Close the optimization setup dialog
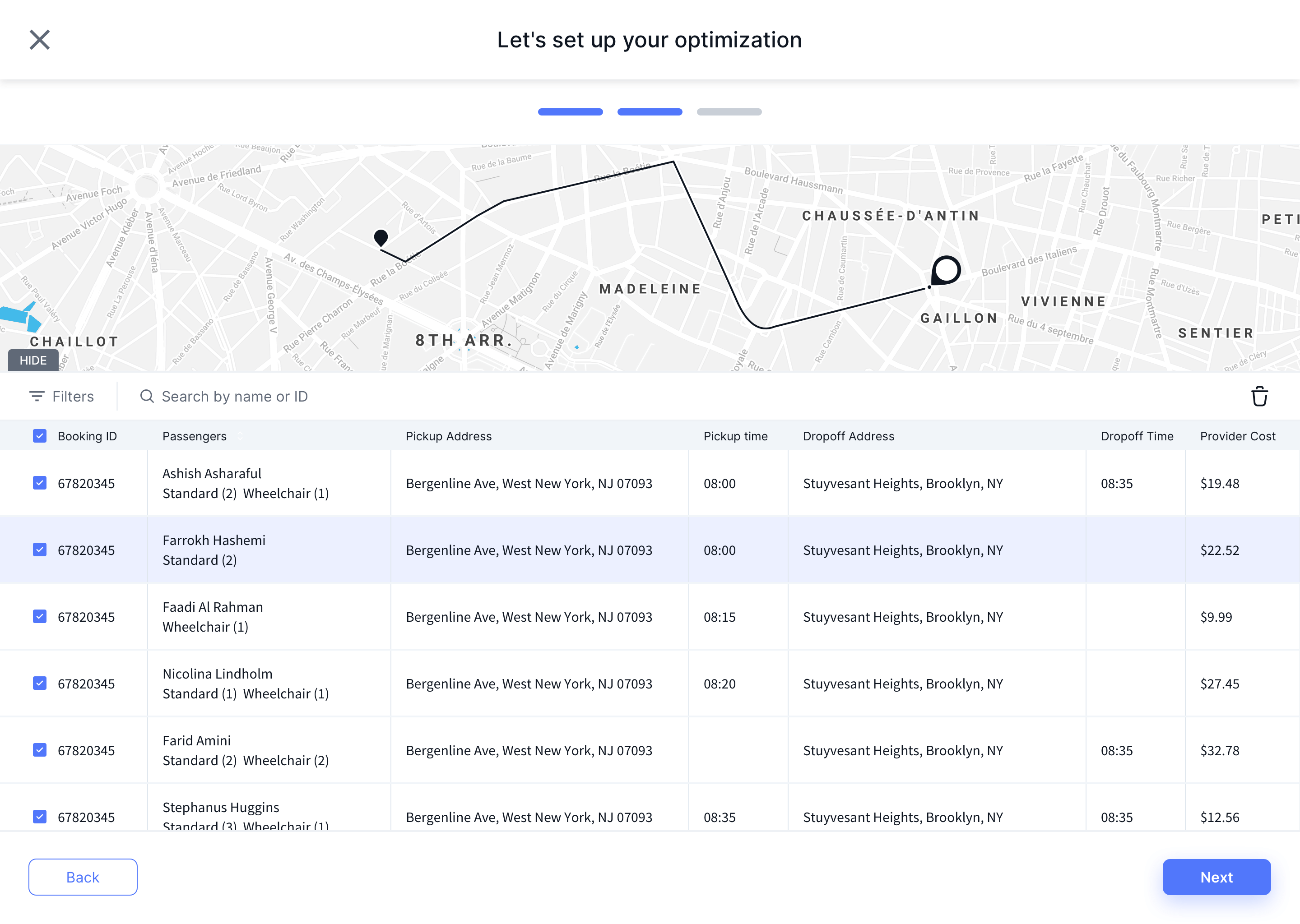Screen dimensions: 1300x924 (39, 40)
